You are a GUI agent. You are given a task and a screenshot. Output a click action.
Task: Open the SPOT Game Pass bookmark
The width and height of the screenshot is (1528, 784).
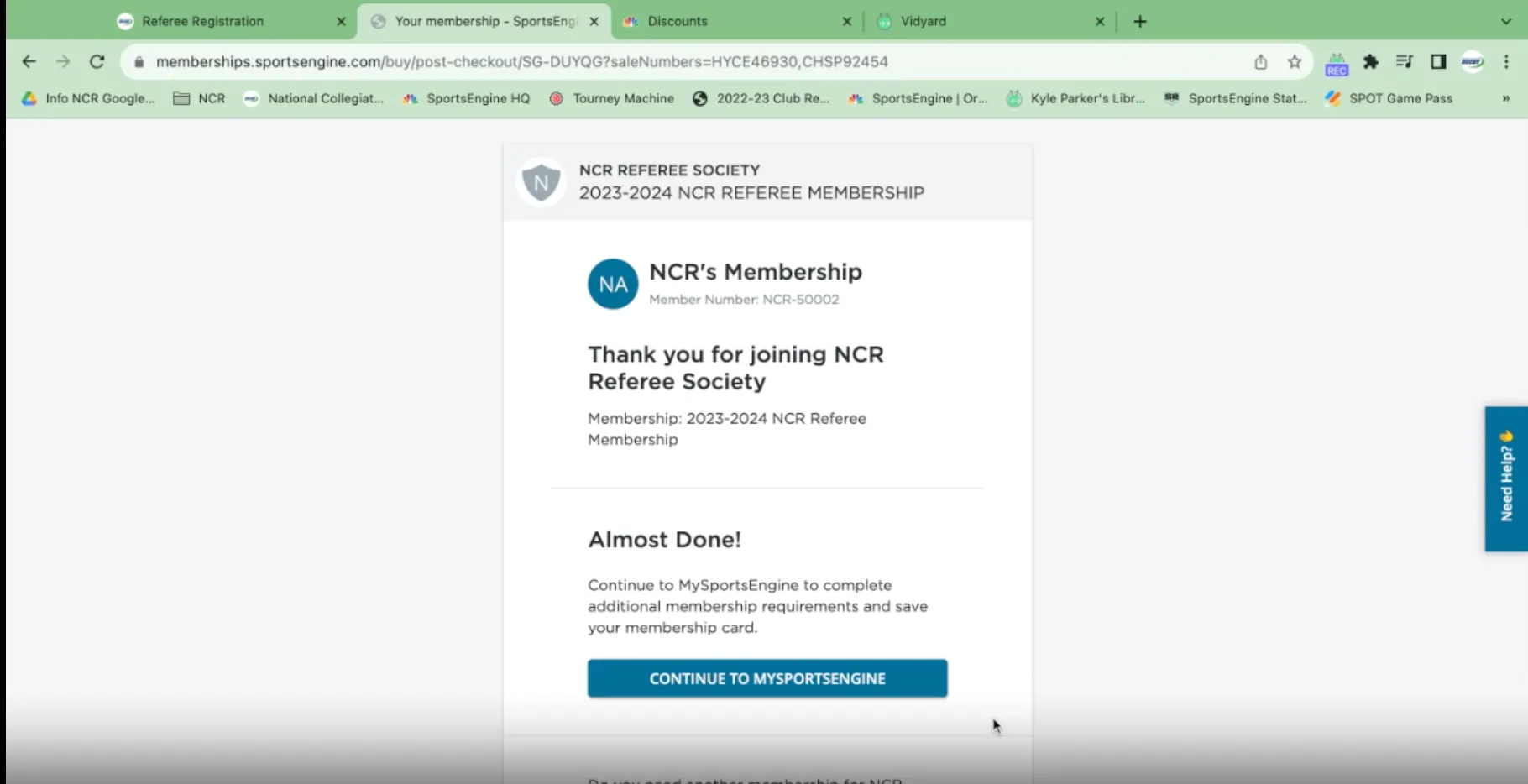[x=1389, y=98]
